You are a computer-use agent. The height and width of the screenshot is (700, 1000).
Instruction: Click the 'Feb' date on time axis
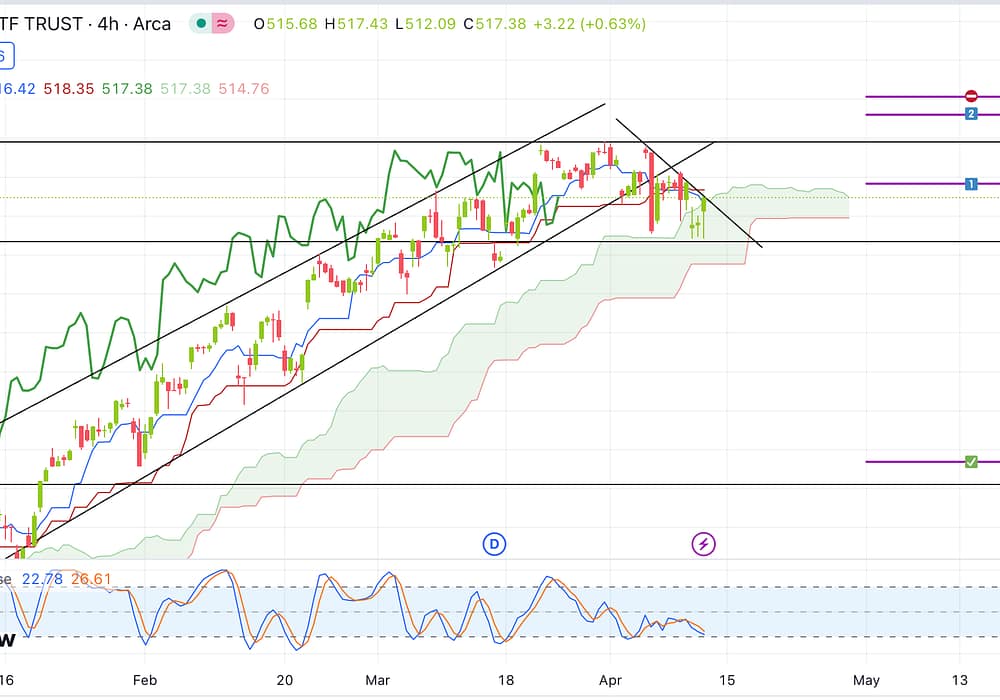pyautogui.click(x=145, y=680)
